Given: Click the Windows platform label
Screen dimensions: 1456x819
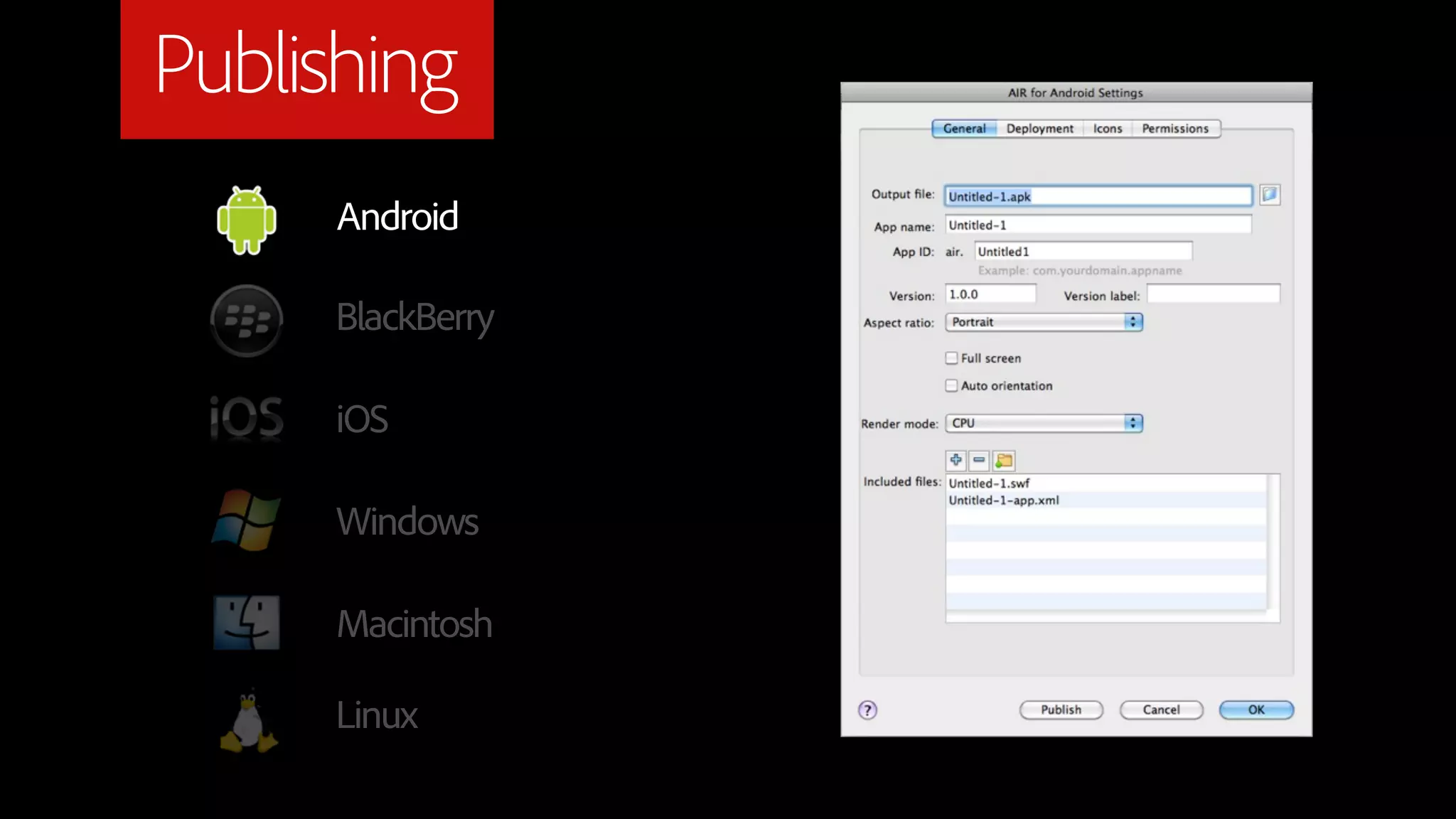Looking at the screenshot, I should pos(407,521).
